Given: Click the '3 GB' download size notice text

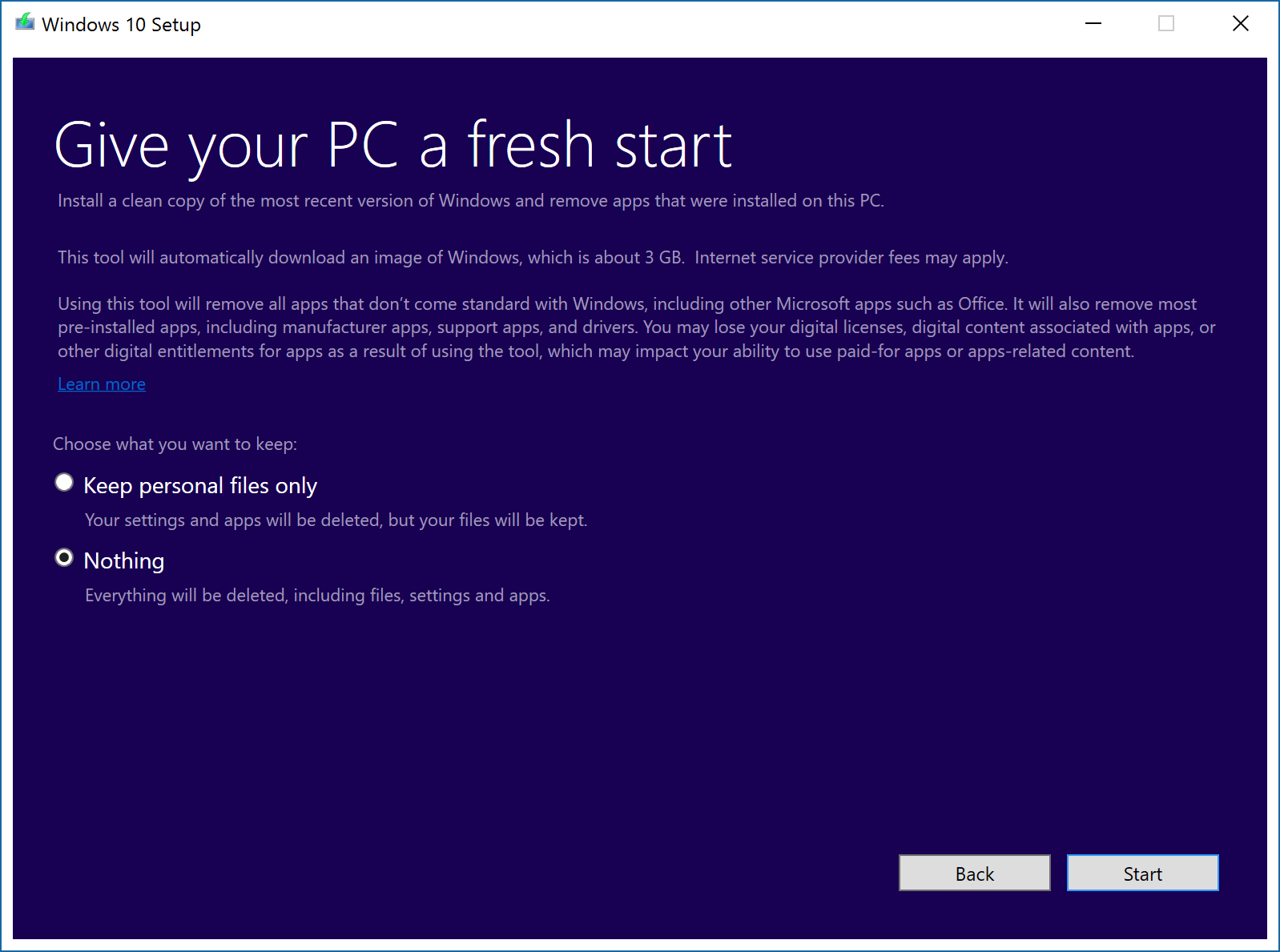Looking at the screenshot, I should click(533, 258).
